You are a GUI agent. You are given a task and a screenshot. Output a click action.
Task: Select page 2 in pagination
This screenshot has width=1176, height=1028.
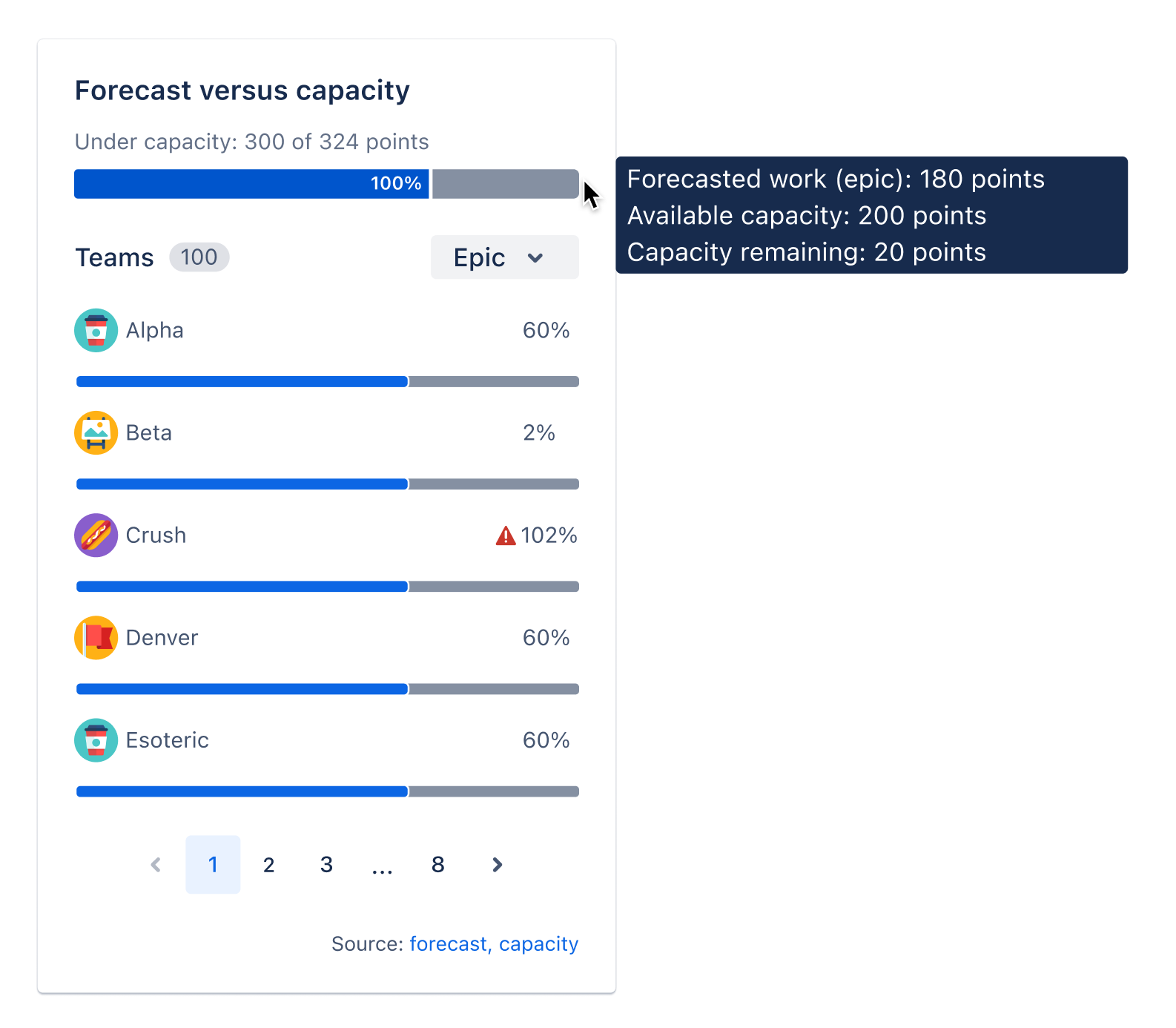[269, 864]
